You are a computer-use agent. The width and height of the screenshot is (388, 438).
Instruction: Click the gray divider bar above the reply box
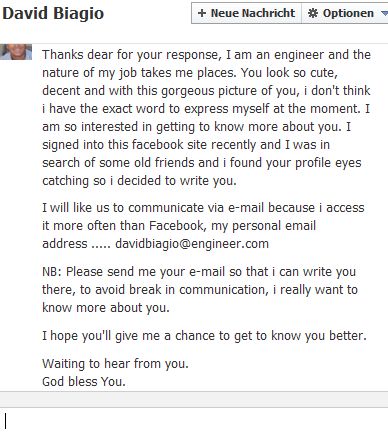point(194,399)
